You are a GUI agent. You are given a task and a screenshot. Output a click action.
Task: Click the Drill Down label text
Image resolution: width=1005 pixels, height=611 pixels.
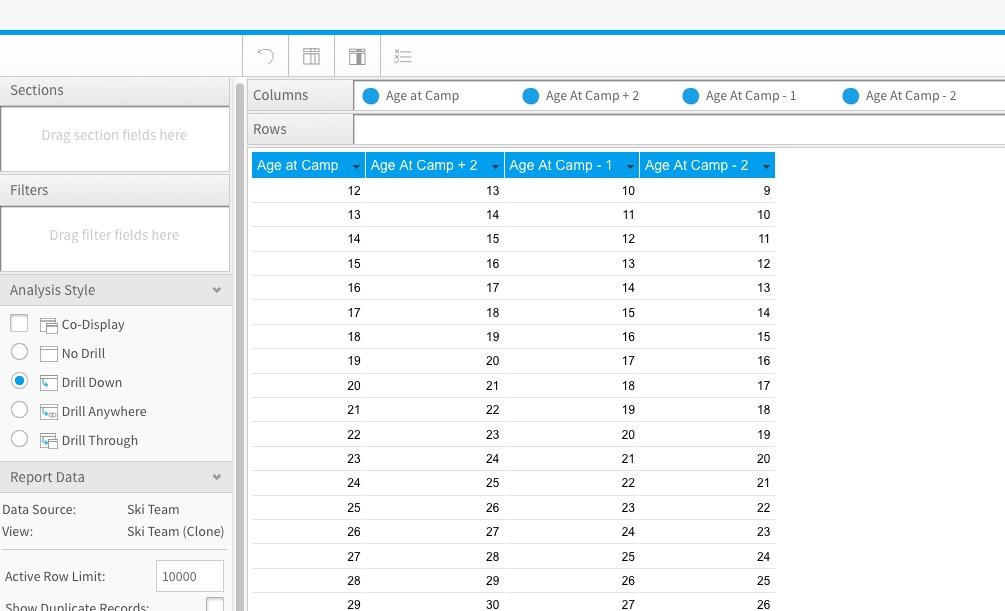coord(92,383)
